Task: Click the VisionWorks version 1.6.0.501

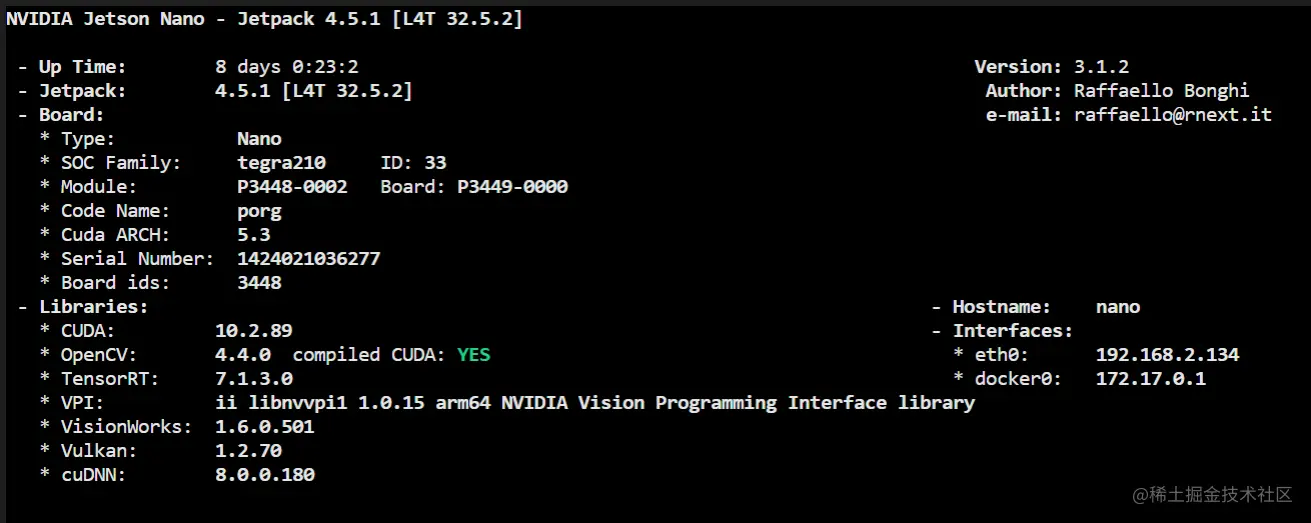Action: pyautogui.click(x=265, y=427)
